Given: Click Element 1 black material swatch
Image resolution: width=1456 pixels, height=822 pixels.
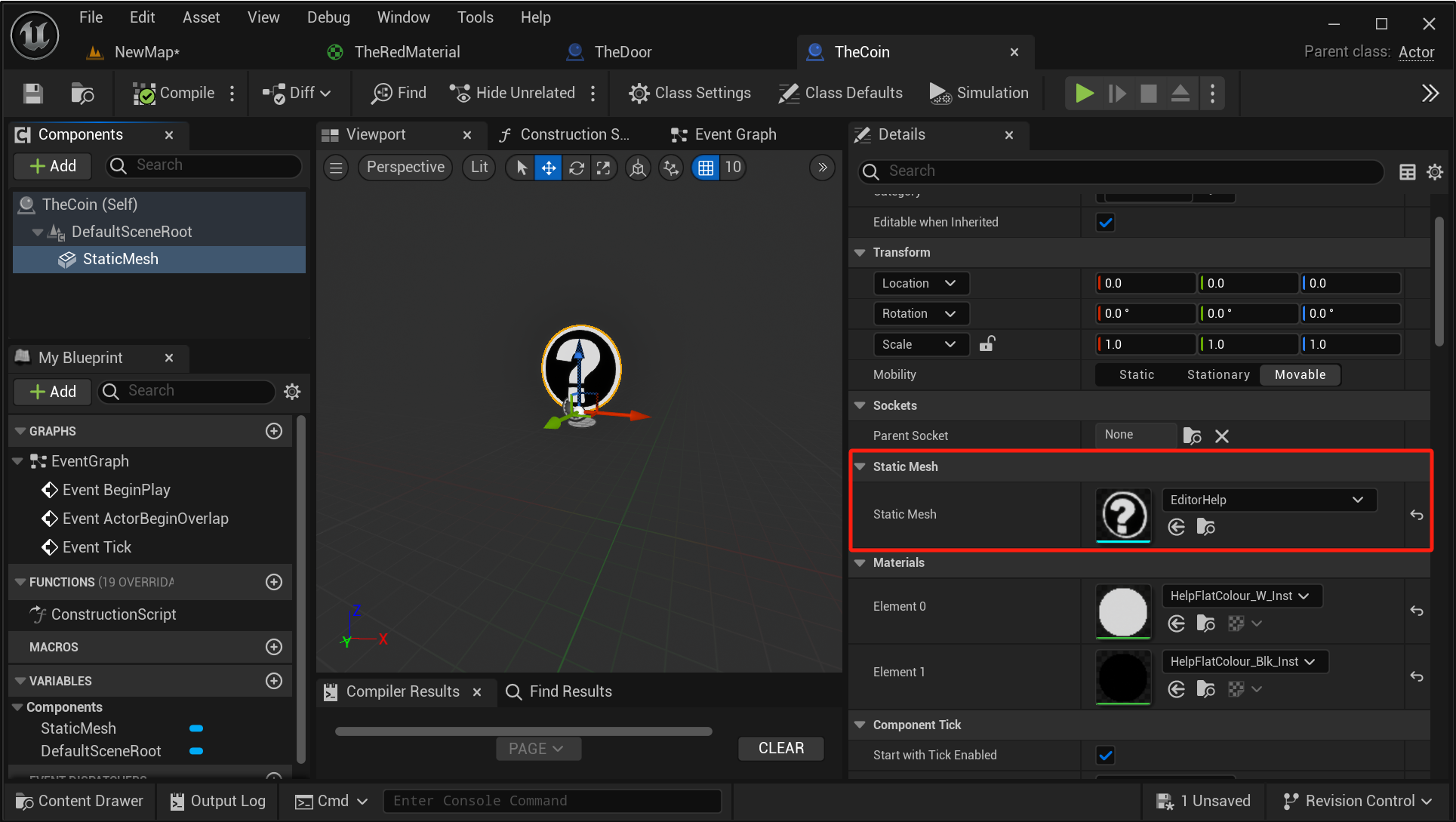Looking at the screenshot, I should pos(1123,677).
